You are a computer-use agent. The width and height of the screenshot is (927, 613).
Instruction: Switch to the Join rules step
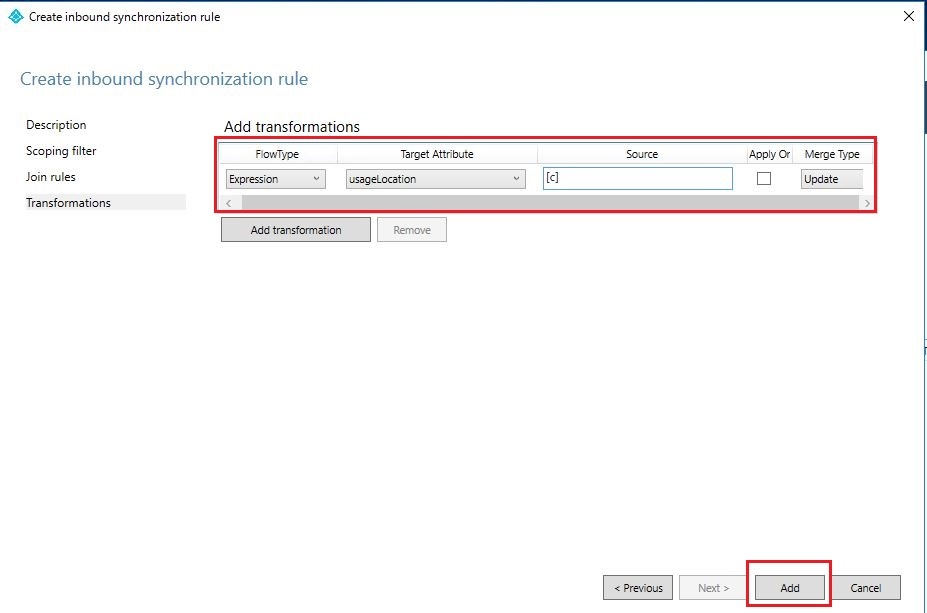point(51,177)
